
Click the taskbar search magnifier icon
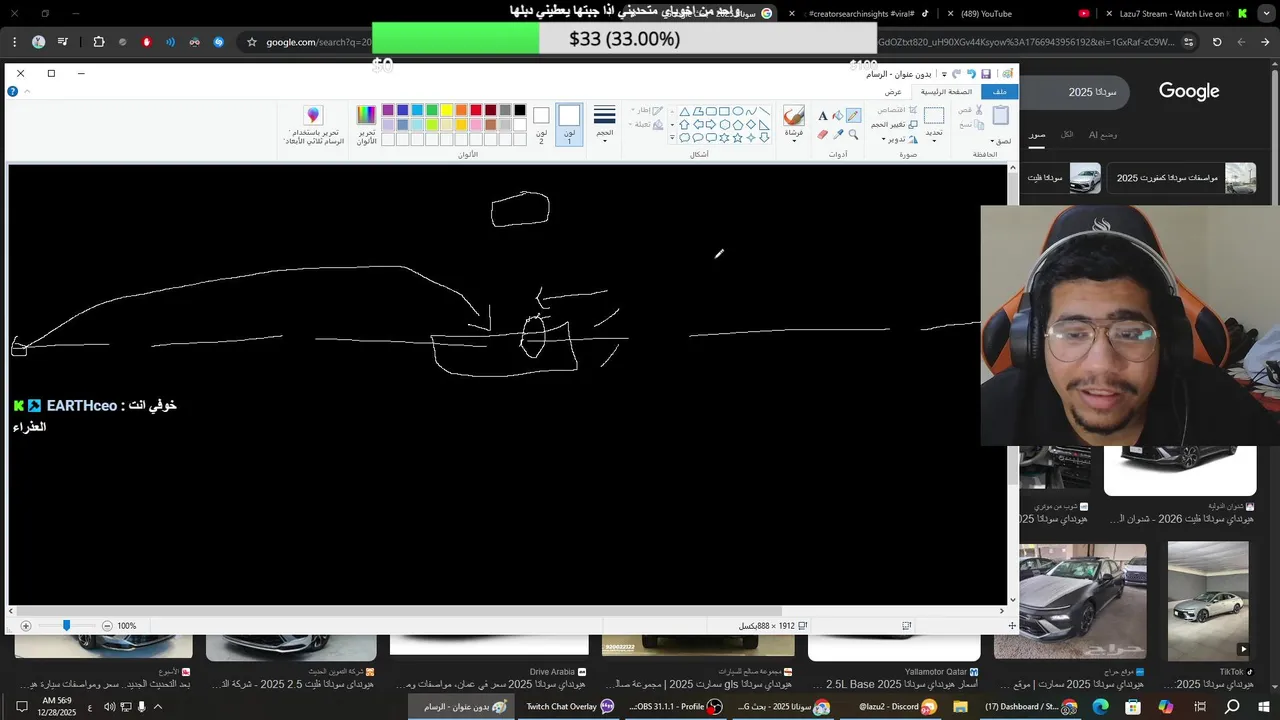click(1232, 706)
